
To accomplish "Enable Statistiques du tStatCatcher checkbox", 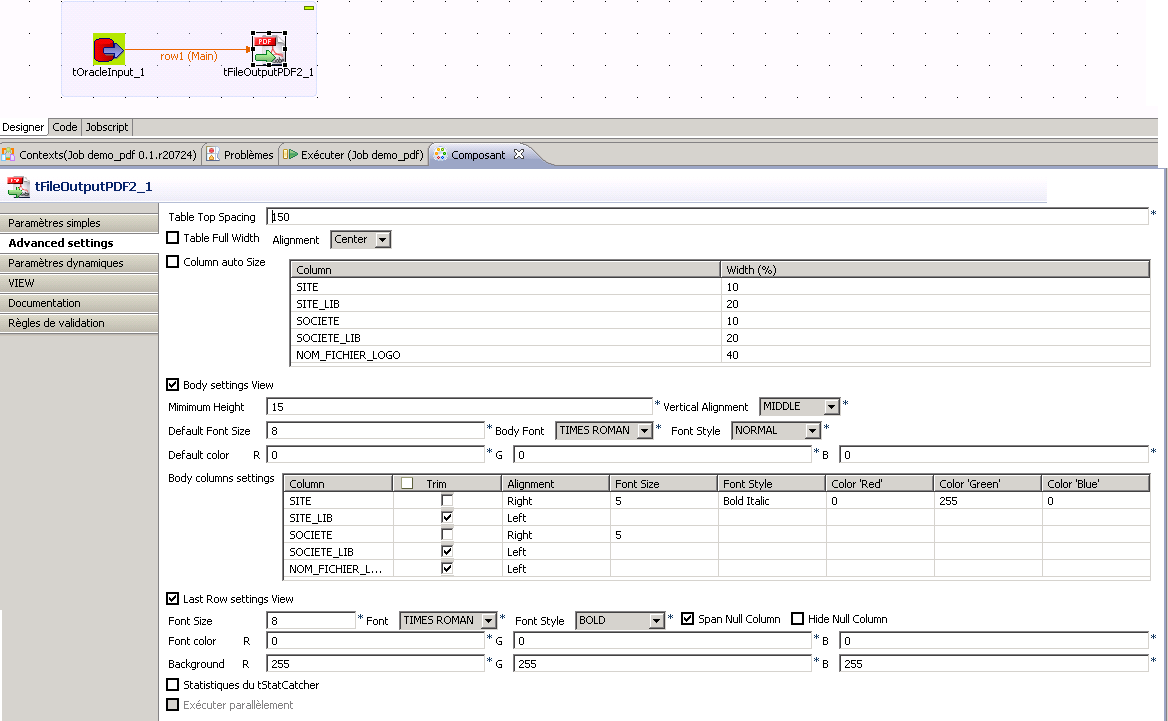I will [173, 684].
